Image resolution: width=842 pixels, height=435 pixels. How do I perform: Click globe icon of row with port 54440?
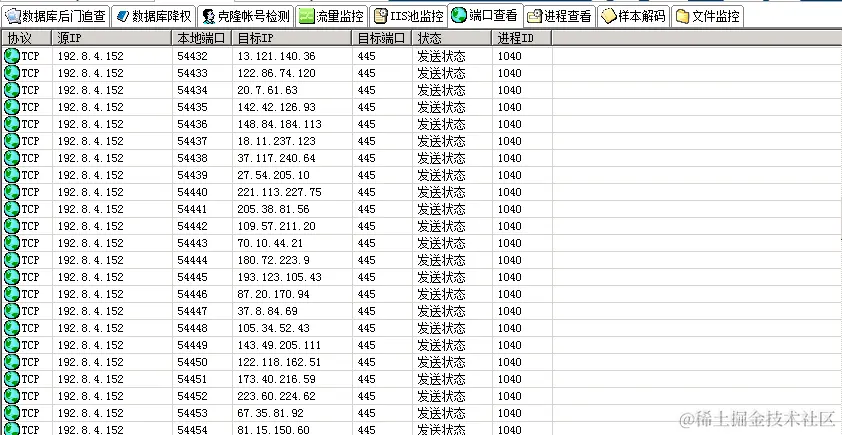coord(11,192)
